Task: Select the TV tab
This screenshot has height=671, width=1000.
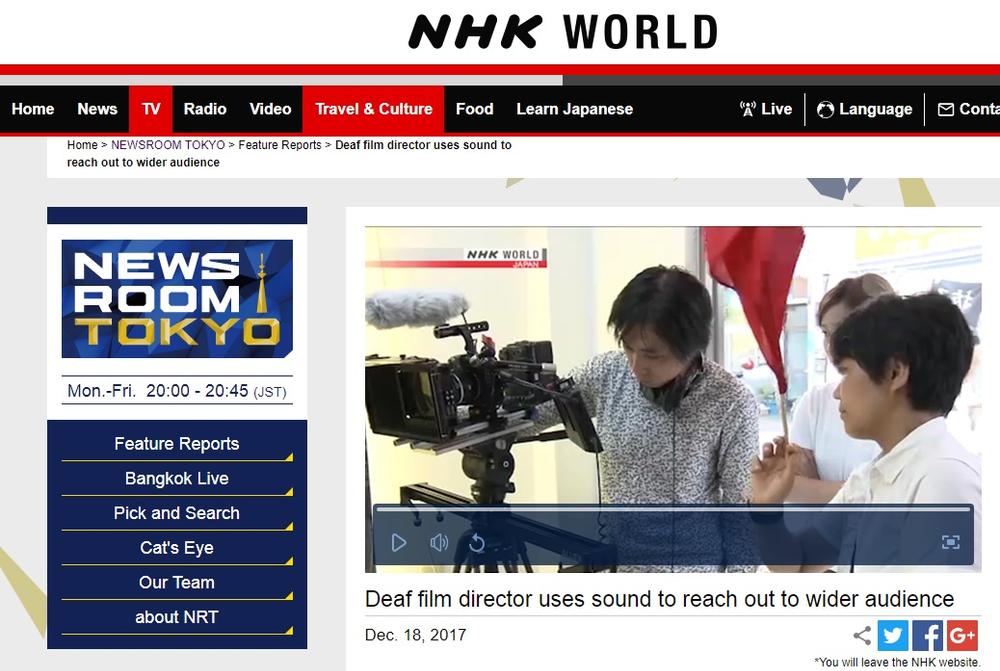Action: pyautogui.click(x=151, y=109)
